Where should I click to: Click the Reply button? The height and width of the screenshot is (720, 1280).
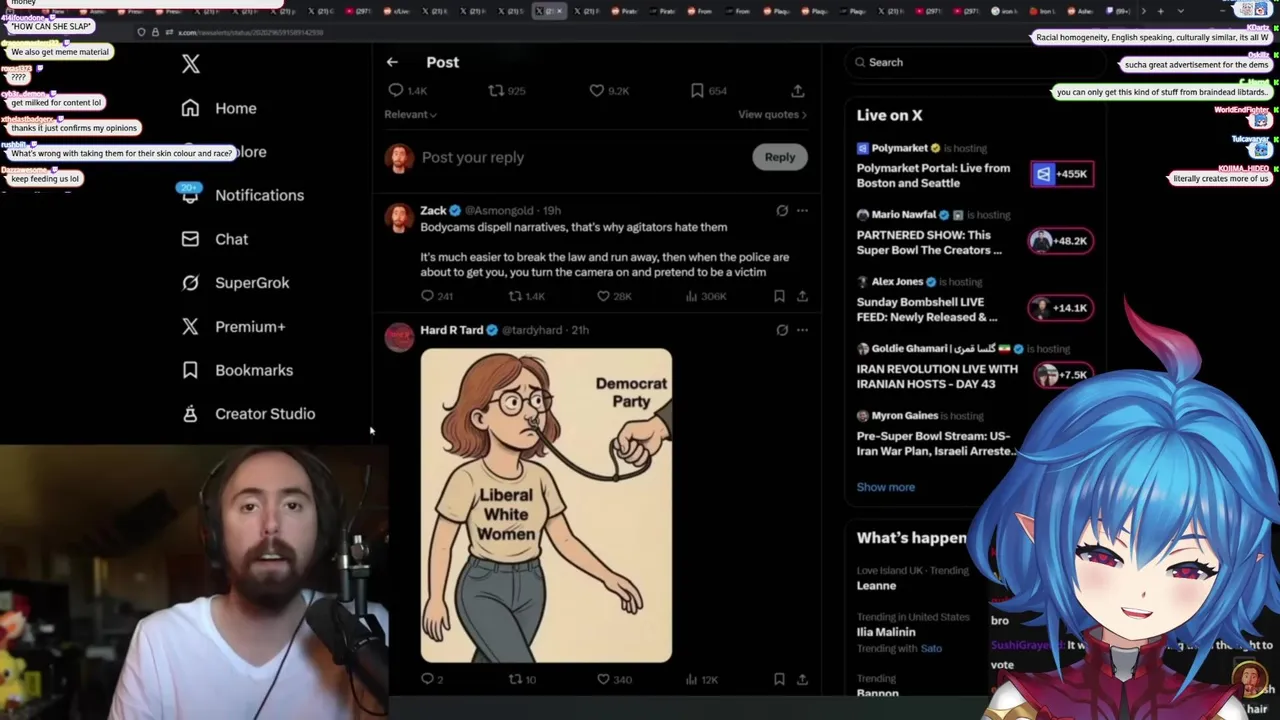pos(780,157)
